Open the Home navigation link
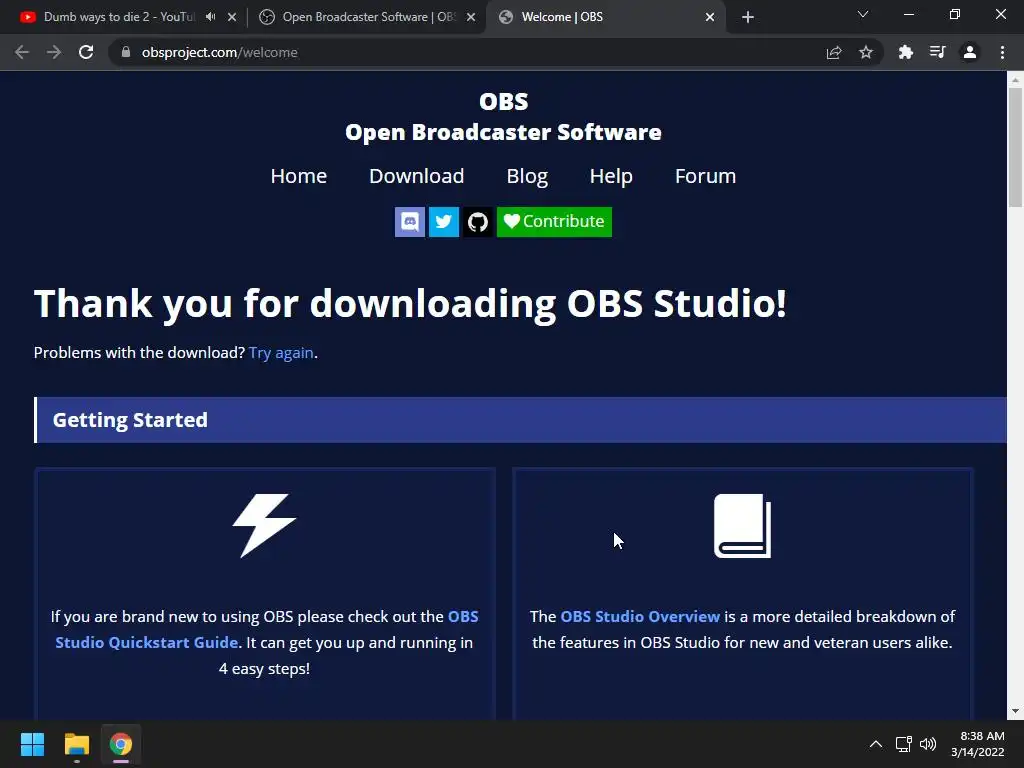The image size is (1024, 768). [298, 176]
